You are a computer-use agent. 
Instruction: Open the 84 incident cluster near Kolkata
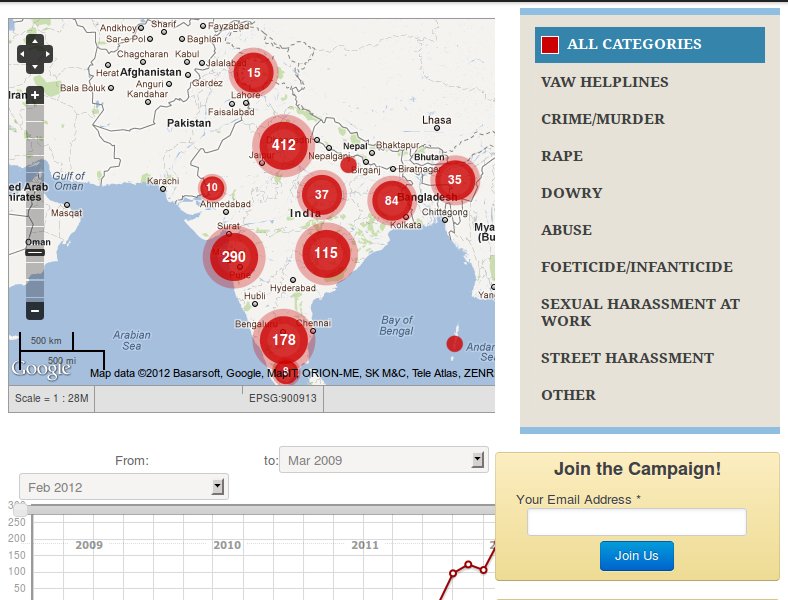click(391, 201)
